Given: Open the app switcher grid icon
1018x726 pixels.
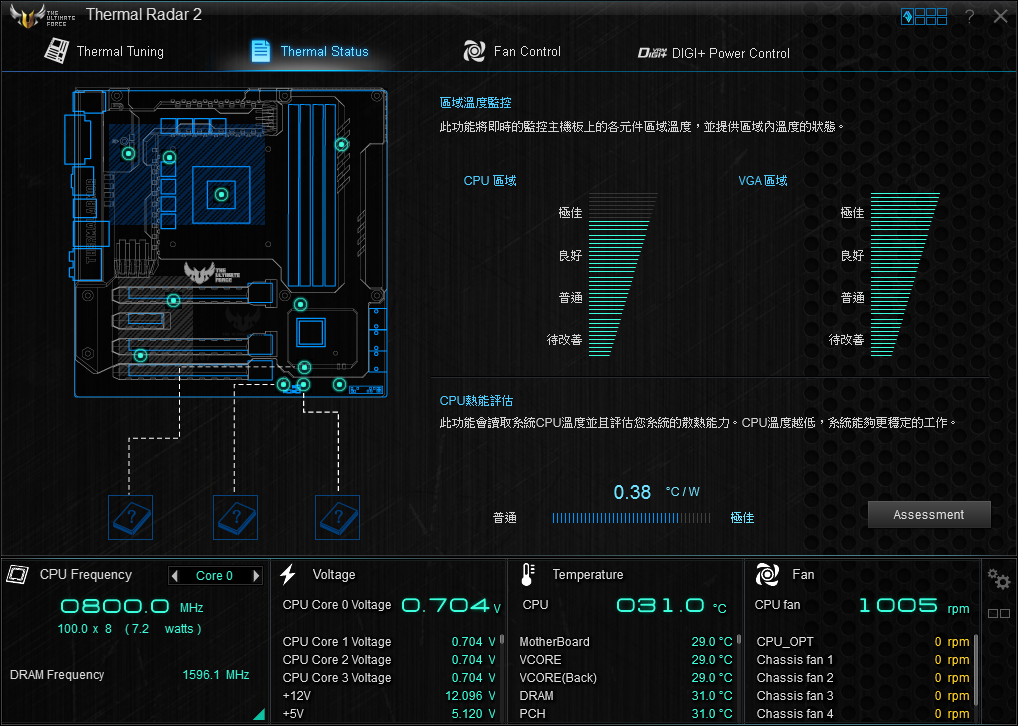Looking at the screenshot, I should pyautogui.click(x=923, y=16).
